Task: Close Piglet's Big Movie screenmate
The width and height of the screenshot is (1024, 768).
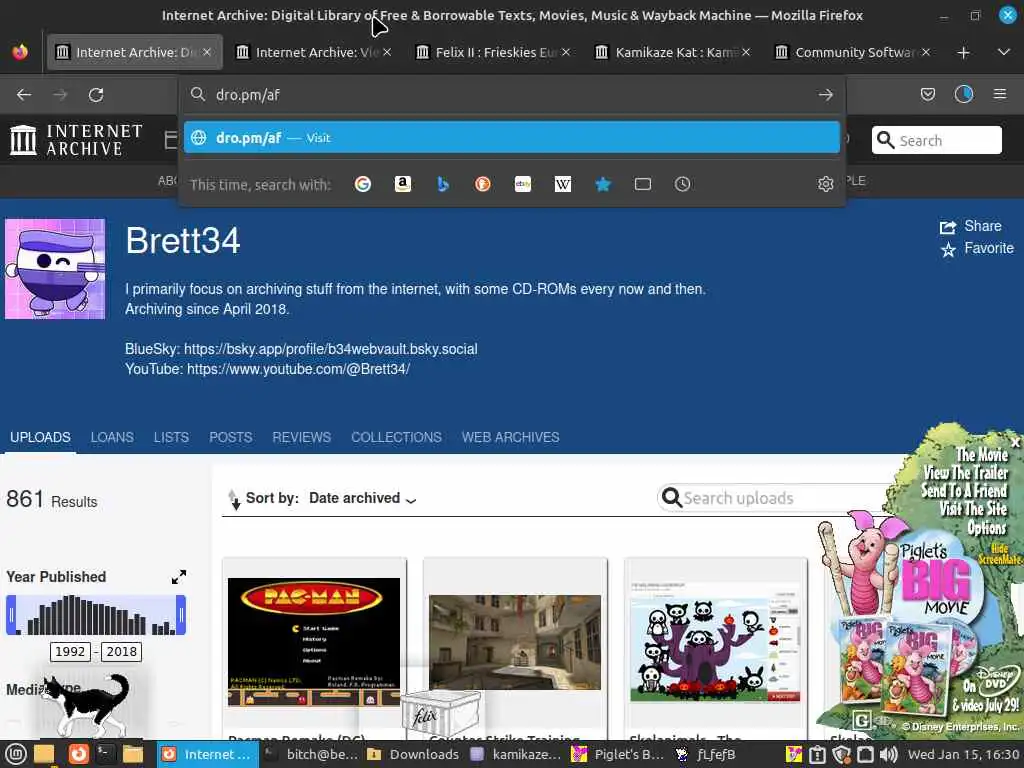Action: click(x=1015, y=443)
